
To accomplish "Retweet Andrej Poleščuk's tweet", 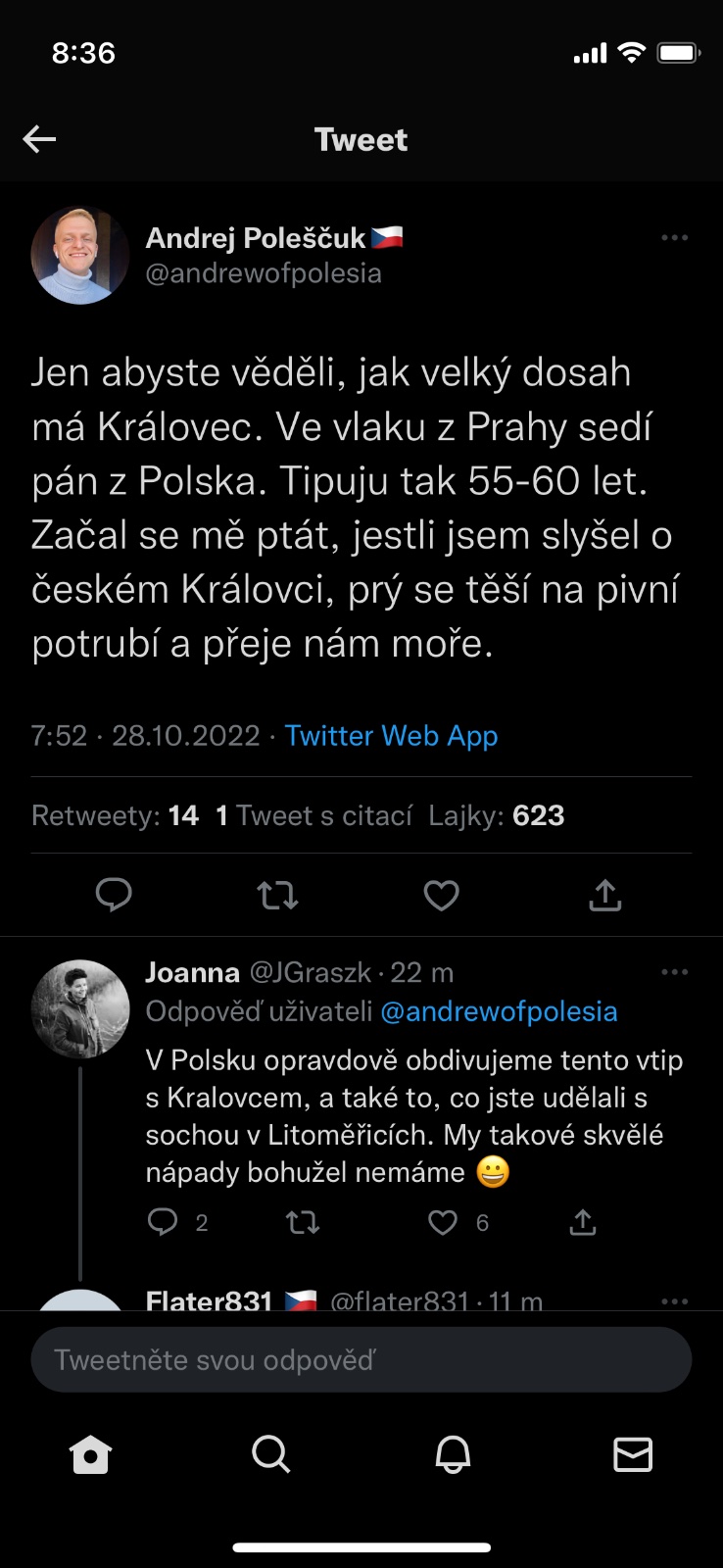I will pyautogui.click(x=277, y=895).
